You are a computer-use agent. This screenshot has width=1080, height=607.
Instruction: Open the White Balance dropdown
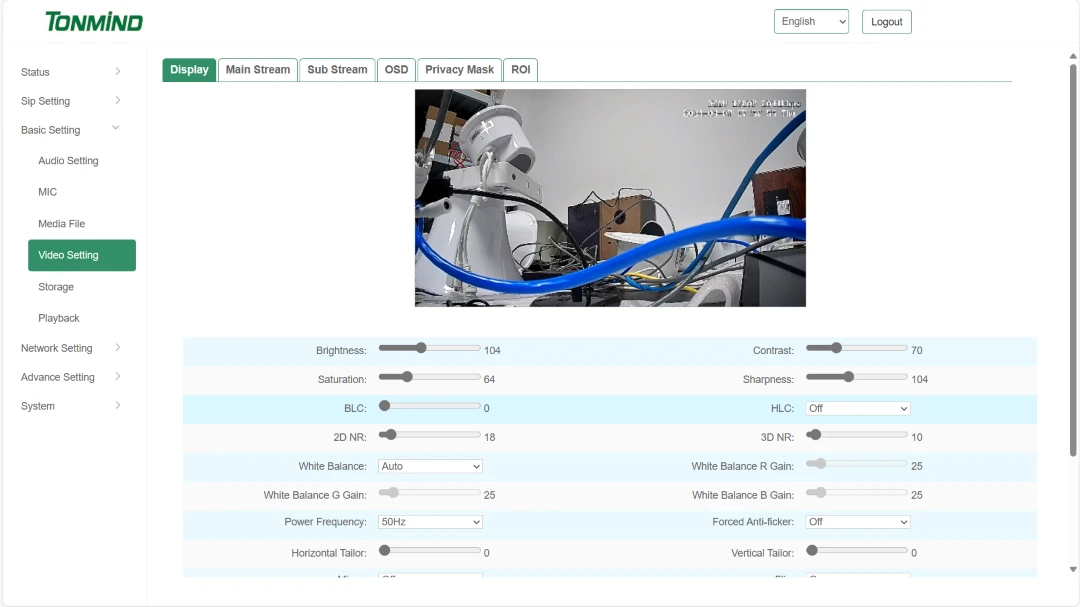430,466
